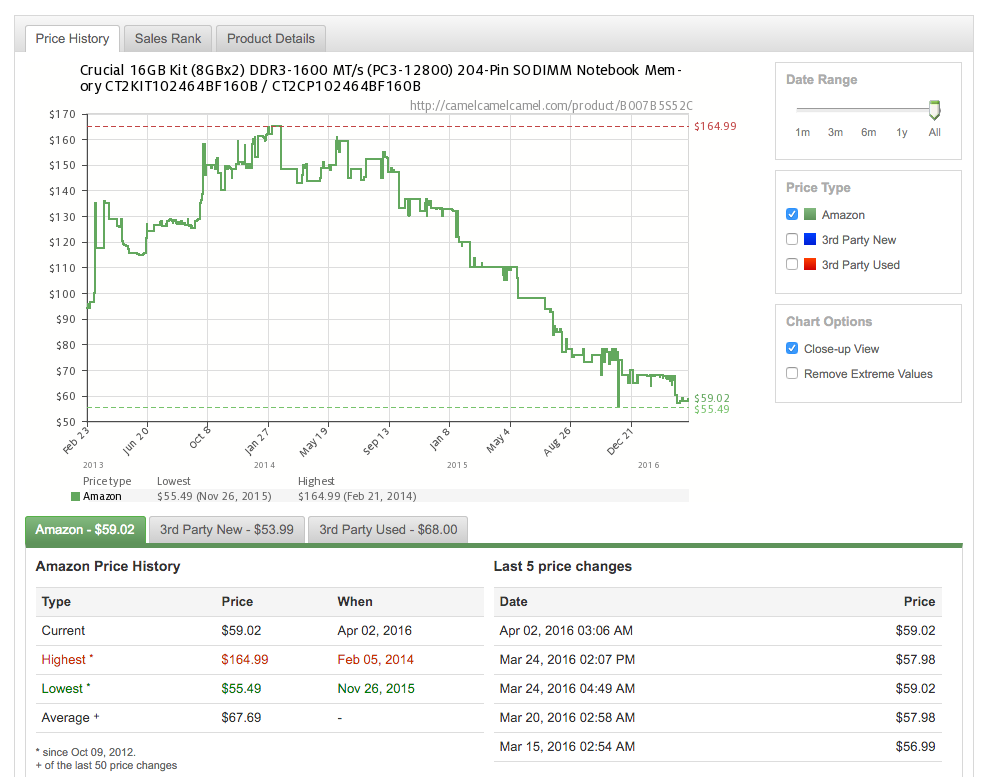Click the red 3rd Party Used swatch
This screenshot has height=777, width=985.
tap(810, 264)
